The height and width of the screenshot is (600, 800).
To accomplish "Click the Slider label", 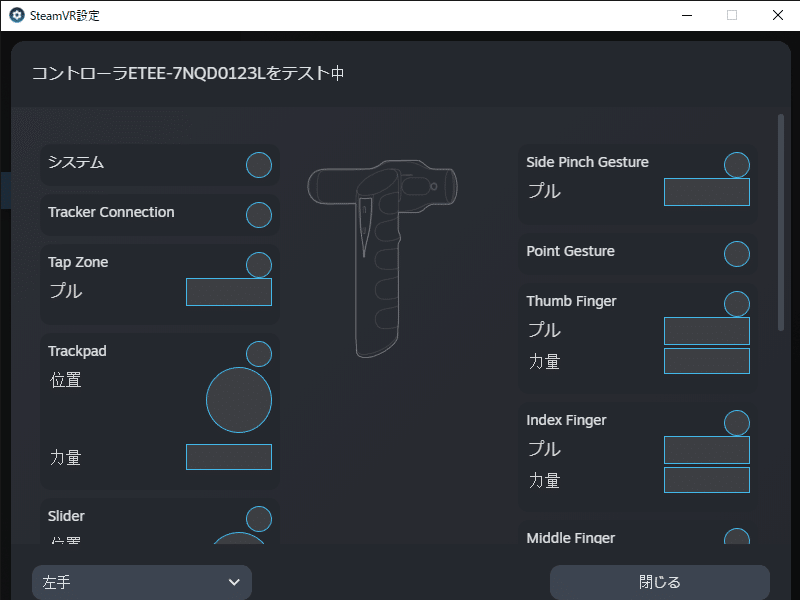I will pyautogui.click(x=66, y=516).
